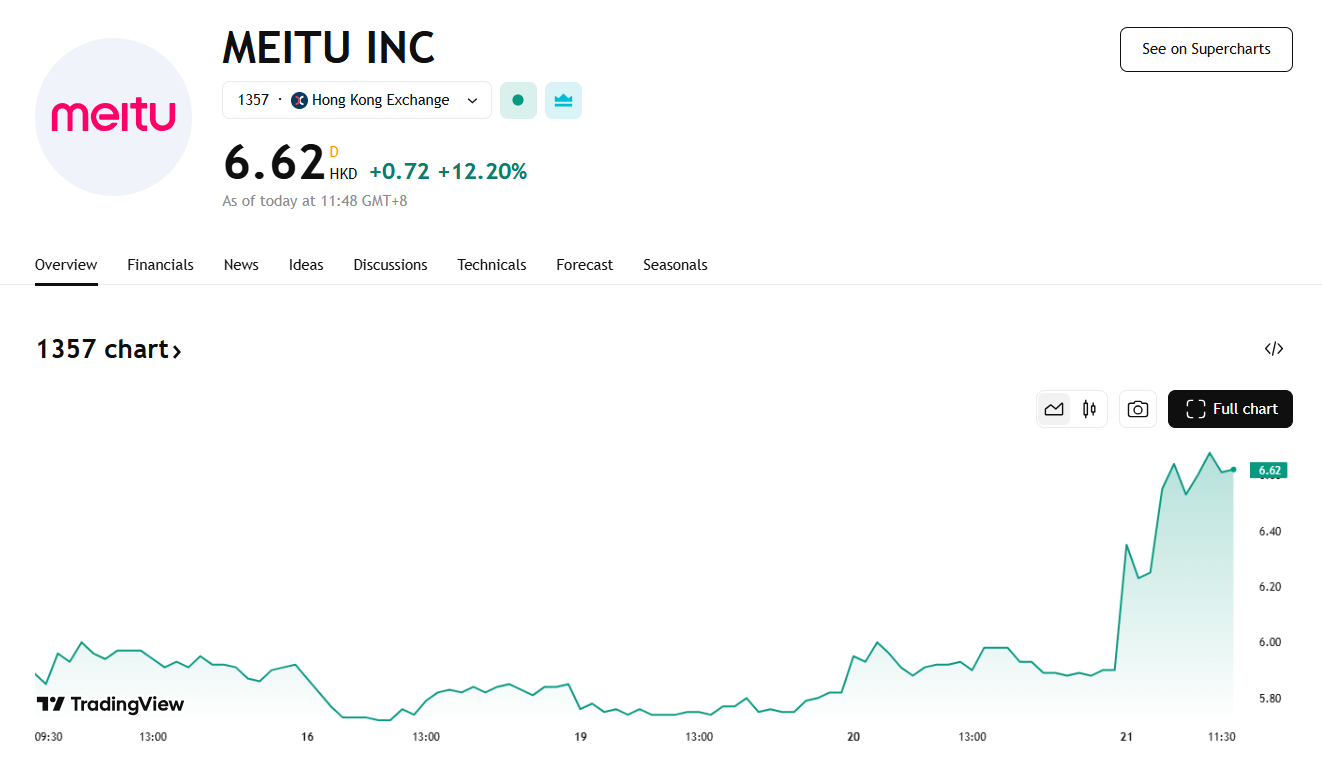Viewport: 1322px width, 762px height.
Task: Click the Meitu company logo
Action: (x=113, y=117)
